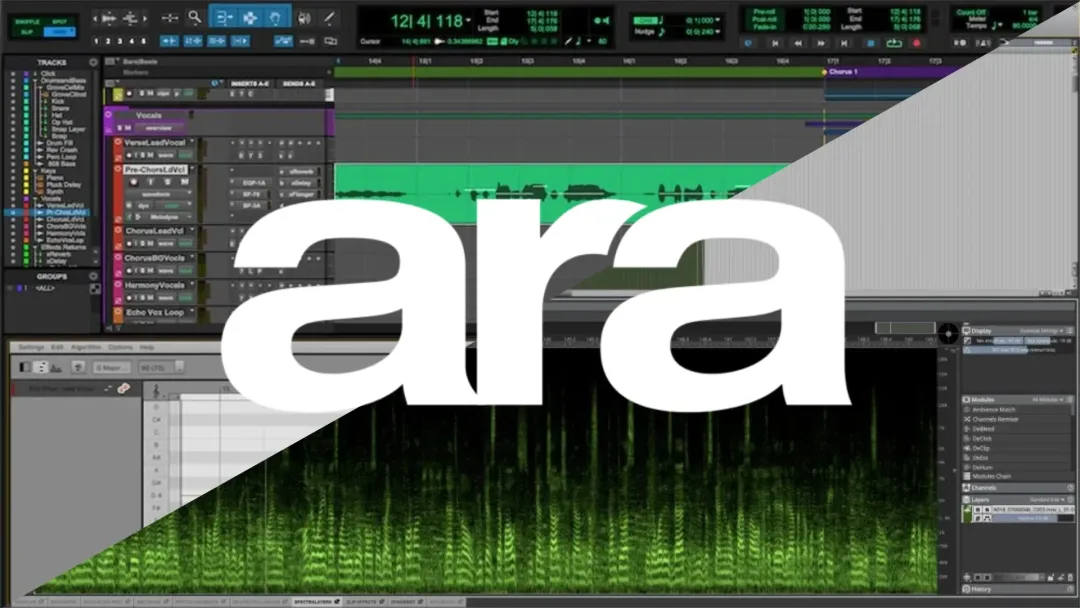This screenshot has height=608, width=1080.
Task: Open the Channels Remixer module
Action: (x=995, y=419)
